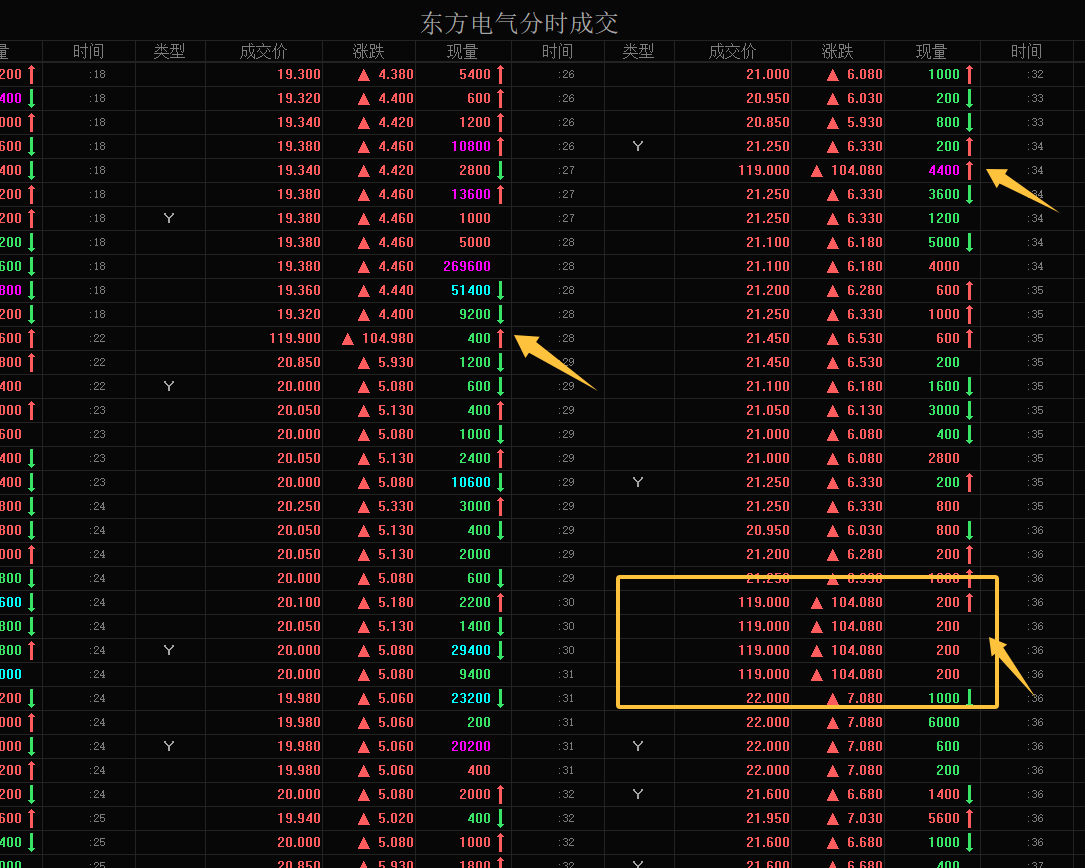The height and width of the screenshot is (868, 1085).
Task: Click the Y marker in the 29400 volume row
Action: pos(169,650)
